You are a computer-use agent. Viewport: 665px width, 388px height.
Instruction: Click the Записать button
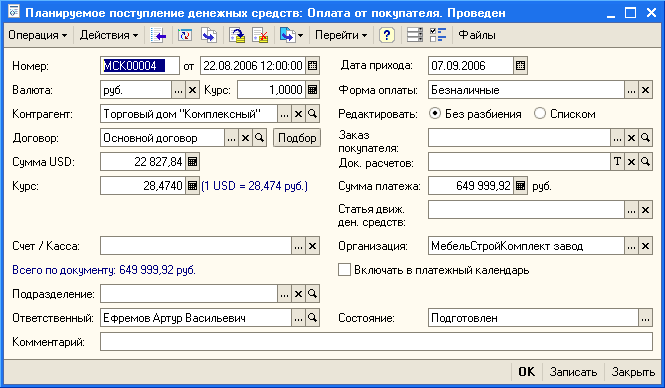573,372
